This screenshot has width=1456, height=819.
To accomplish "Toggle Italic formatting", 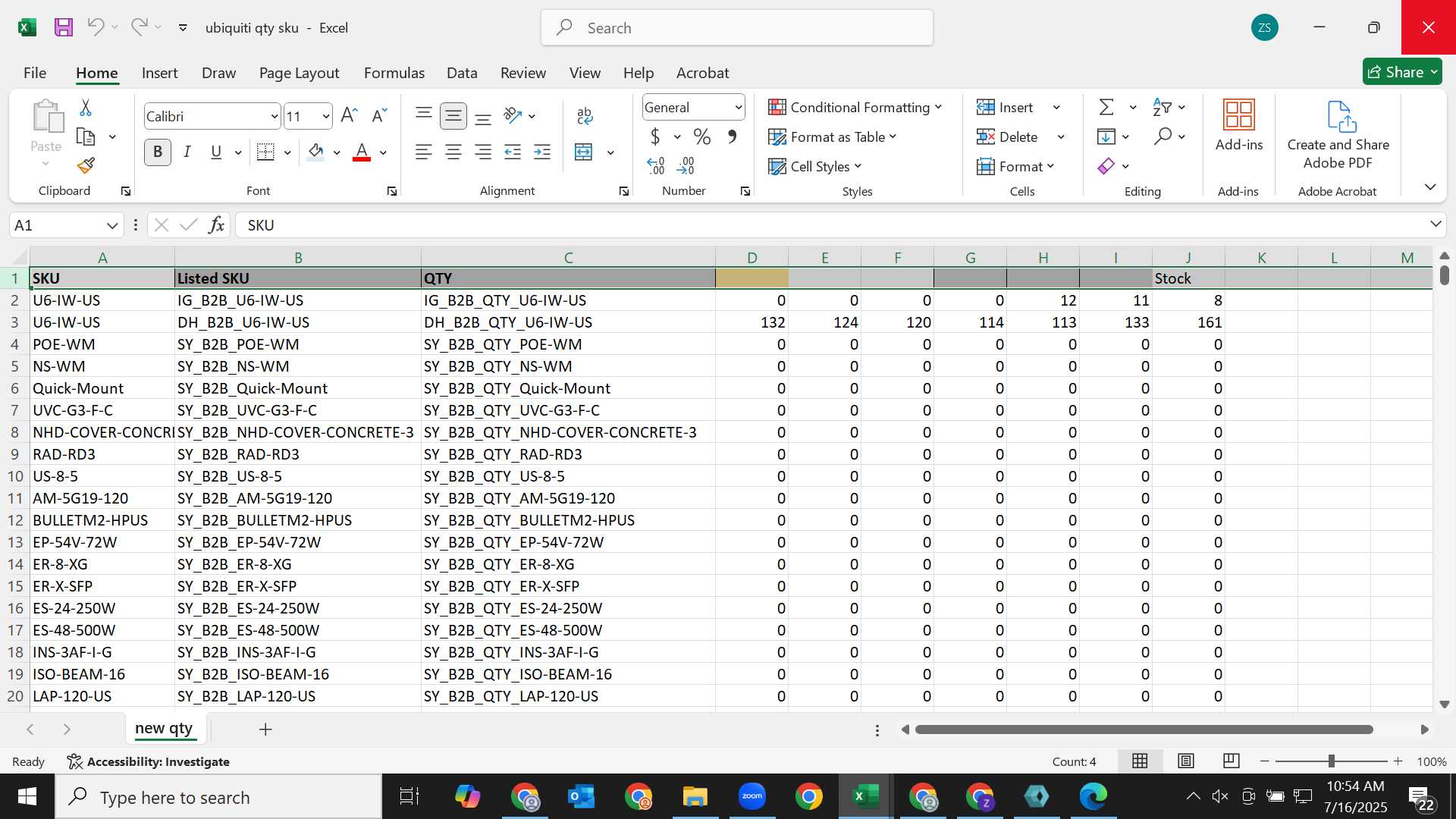I will click(x=187, y=152).
